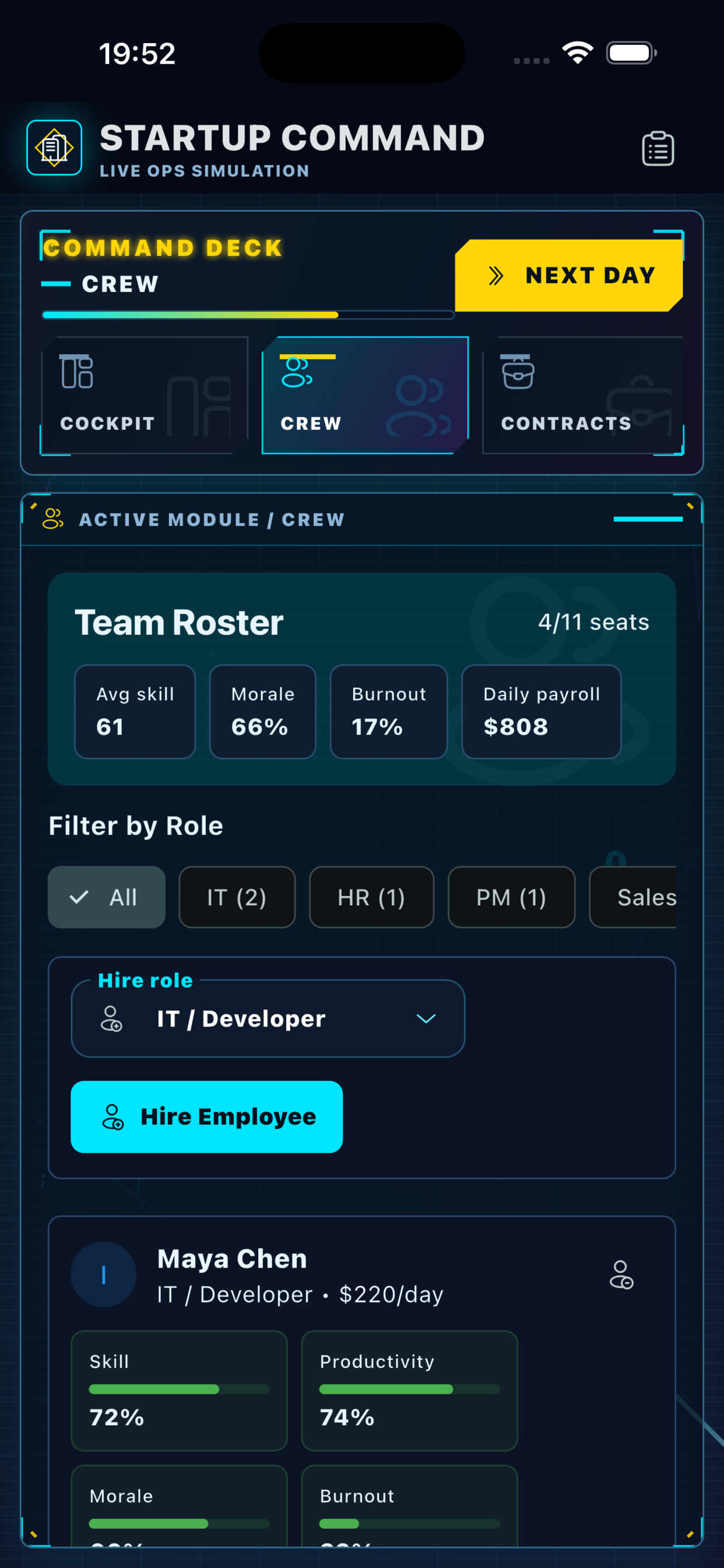Click 'IT / Developer • $220/day' text
Viewport: 724px width, 1568px height.
[x=301, y=1294]
